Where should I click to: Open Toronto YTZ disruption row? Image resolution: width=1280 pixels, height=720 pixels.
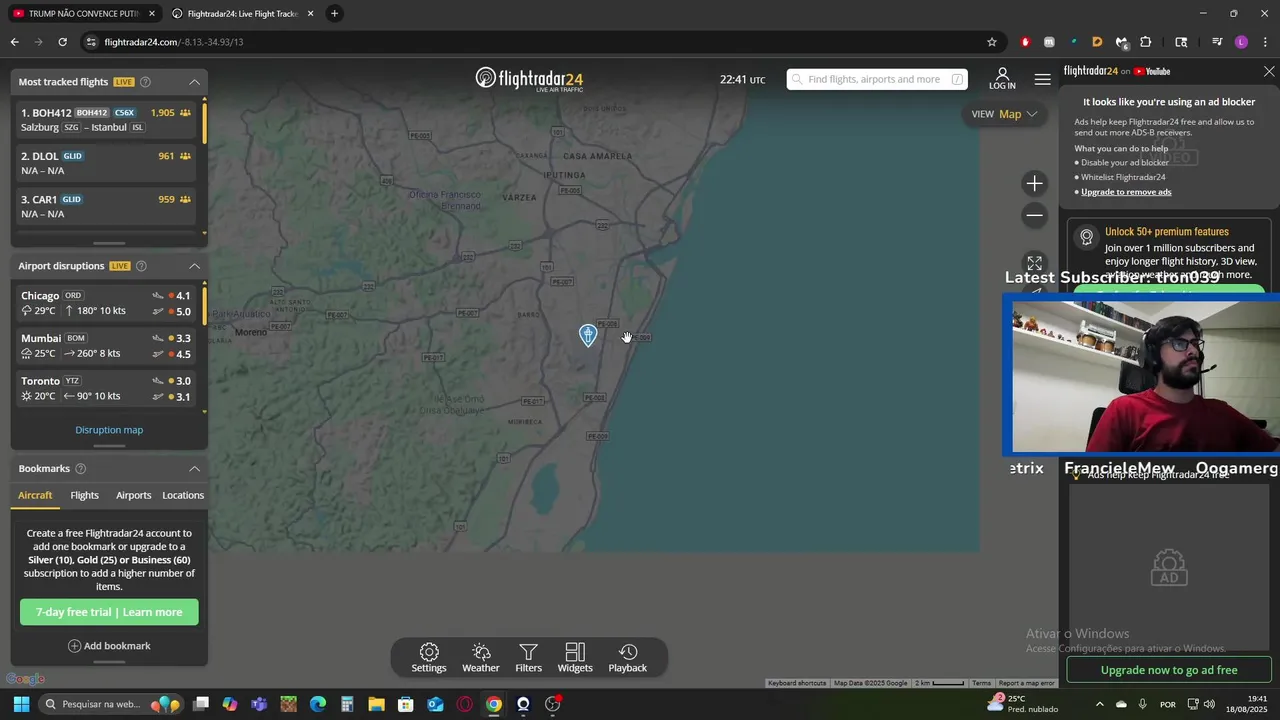click(107, 388)
